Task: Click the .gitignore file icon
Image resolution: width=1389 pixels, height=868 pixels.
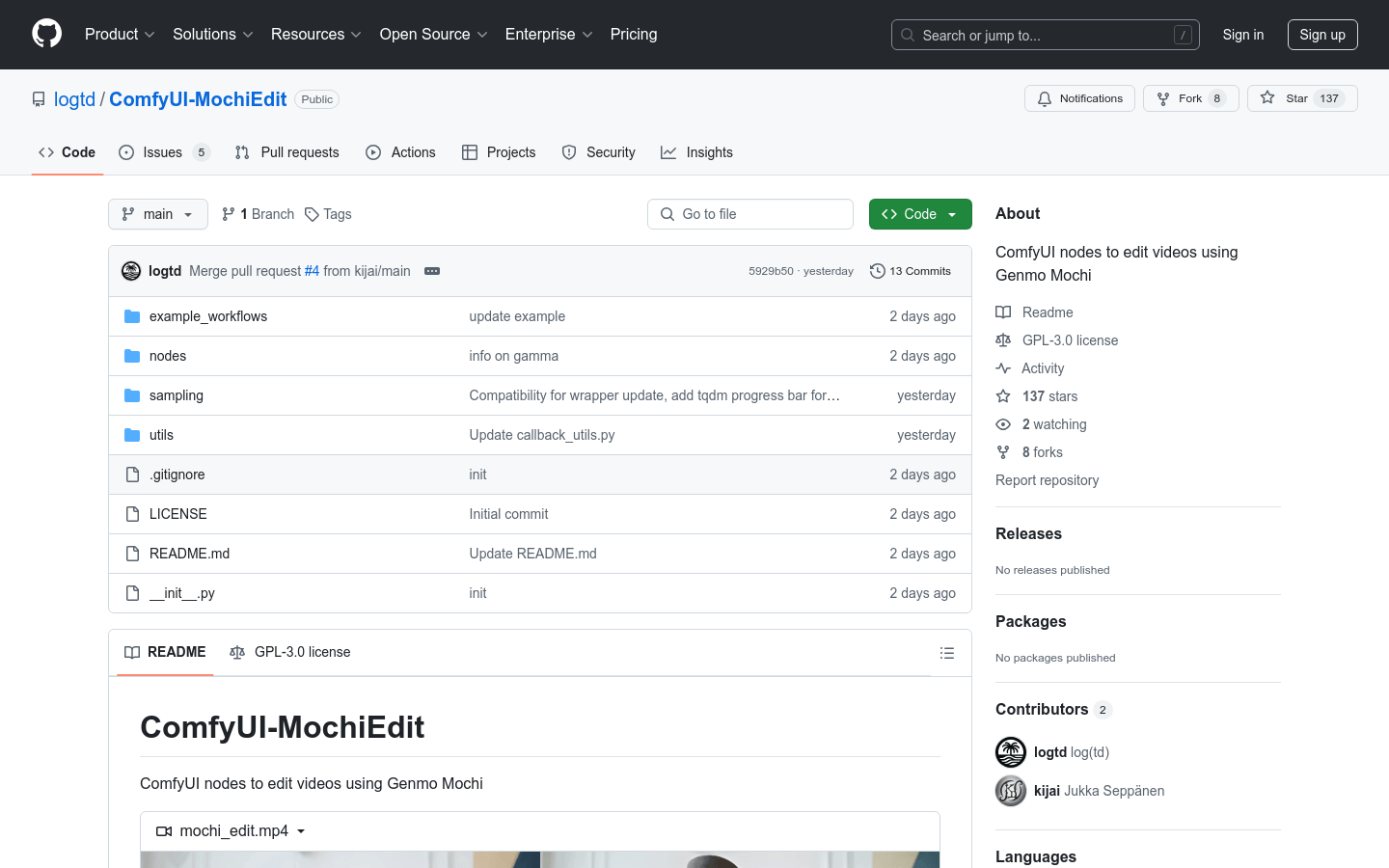Action: pyautogui.click(x=132, y=475)
